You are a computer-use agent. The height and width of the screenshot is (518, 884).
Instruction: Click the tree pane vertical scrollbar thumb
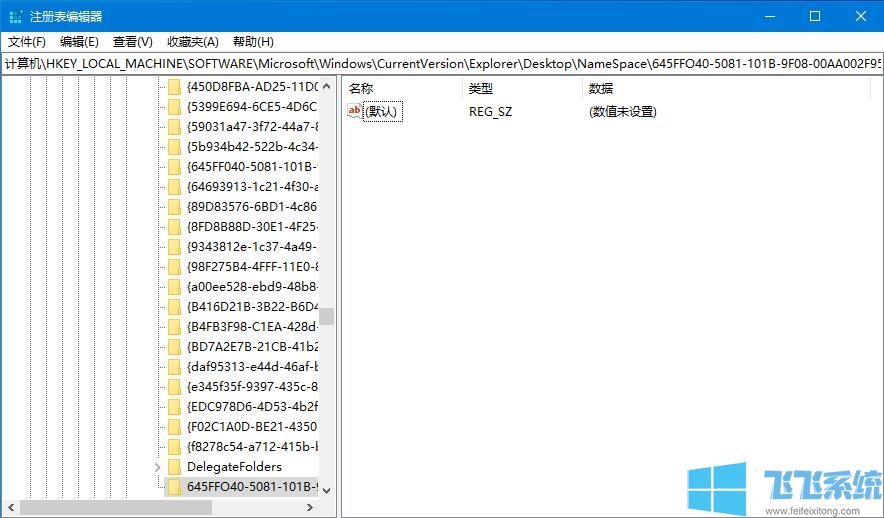[x=326, y=316]
